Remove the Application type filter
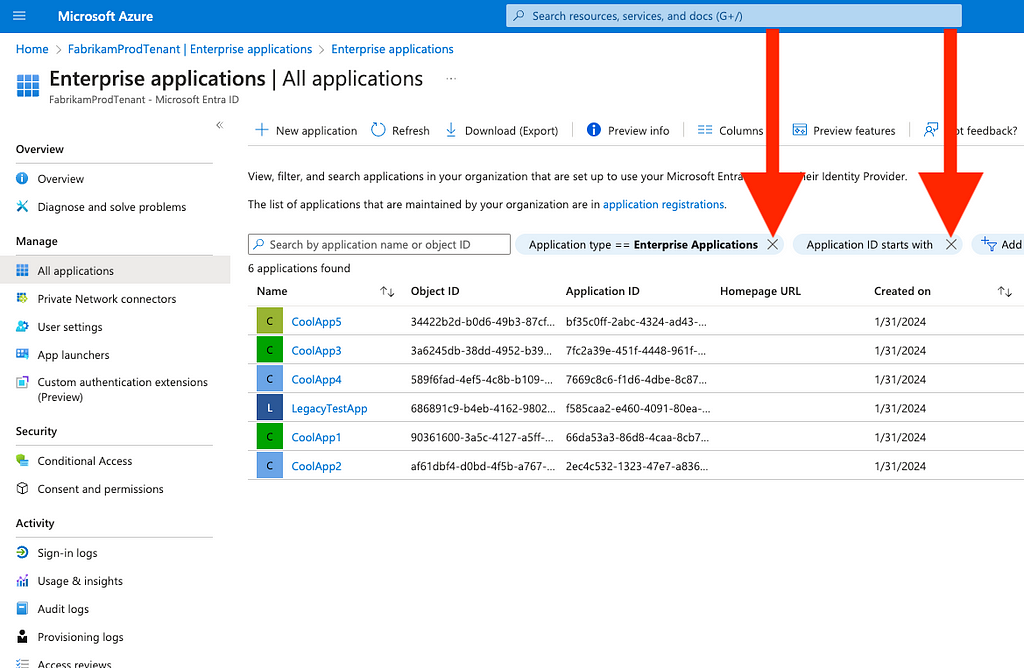Image resolution: width=1024 pixels, height=668 pixels. pyautogui.click(x=773, y=244)
